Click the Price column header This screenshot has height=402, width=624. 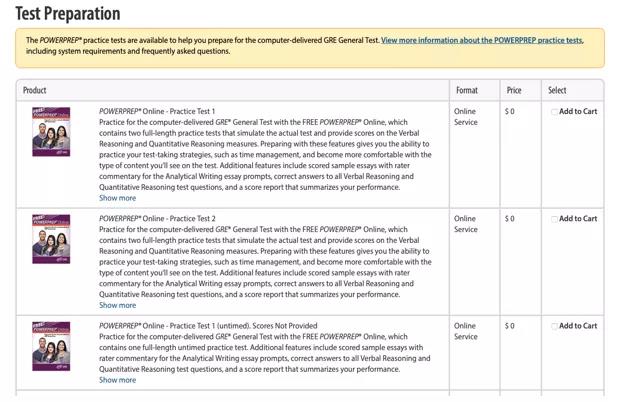[x=514, y=90]
